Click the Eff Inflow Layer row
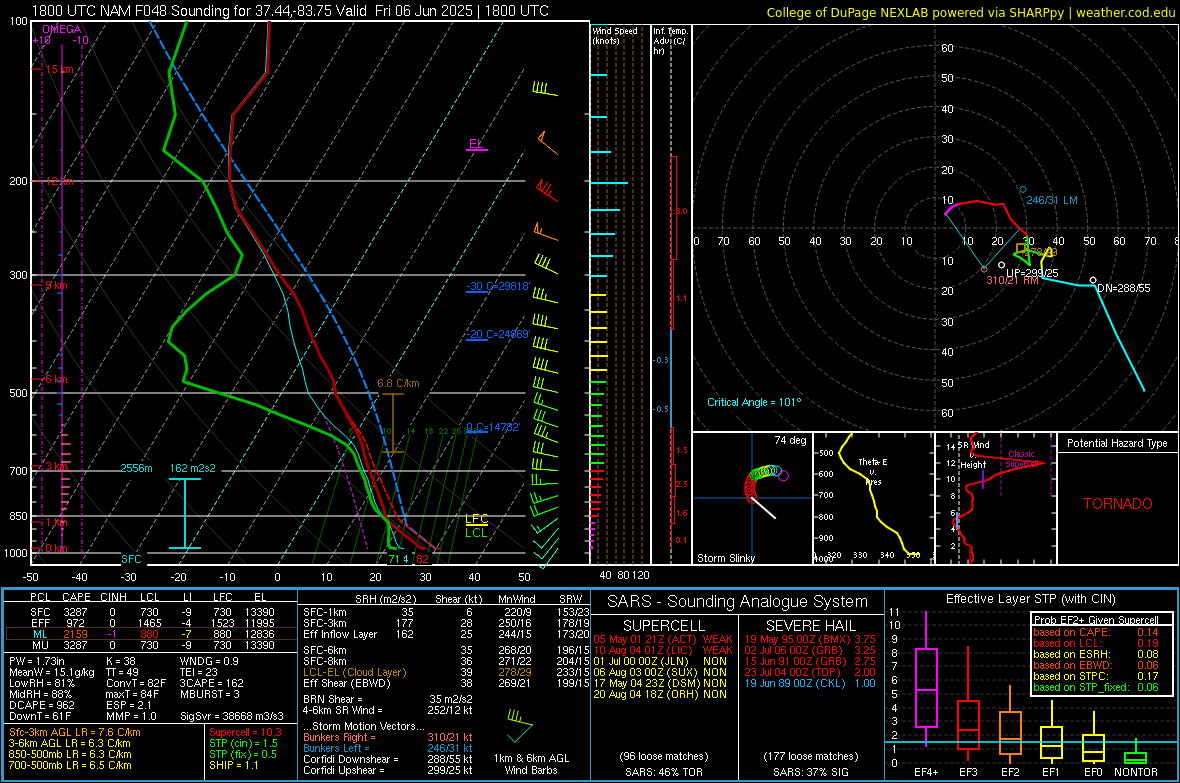 (447, 634)
